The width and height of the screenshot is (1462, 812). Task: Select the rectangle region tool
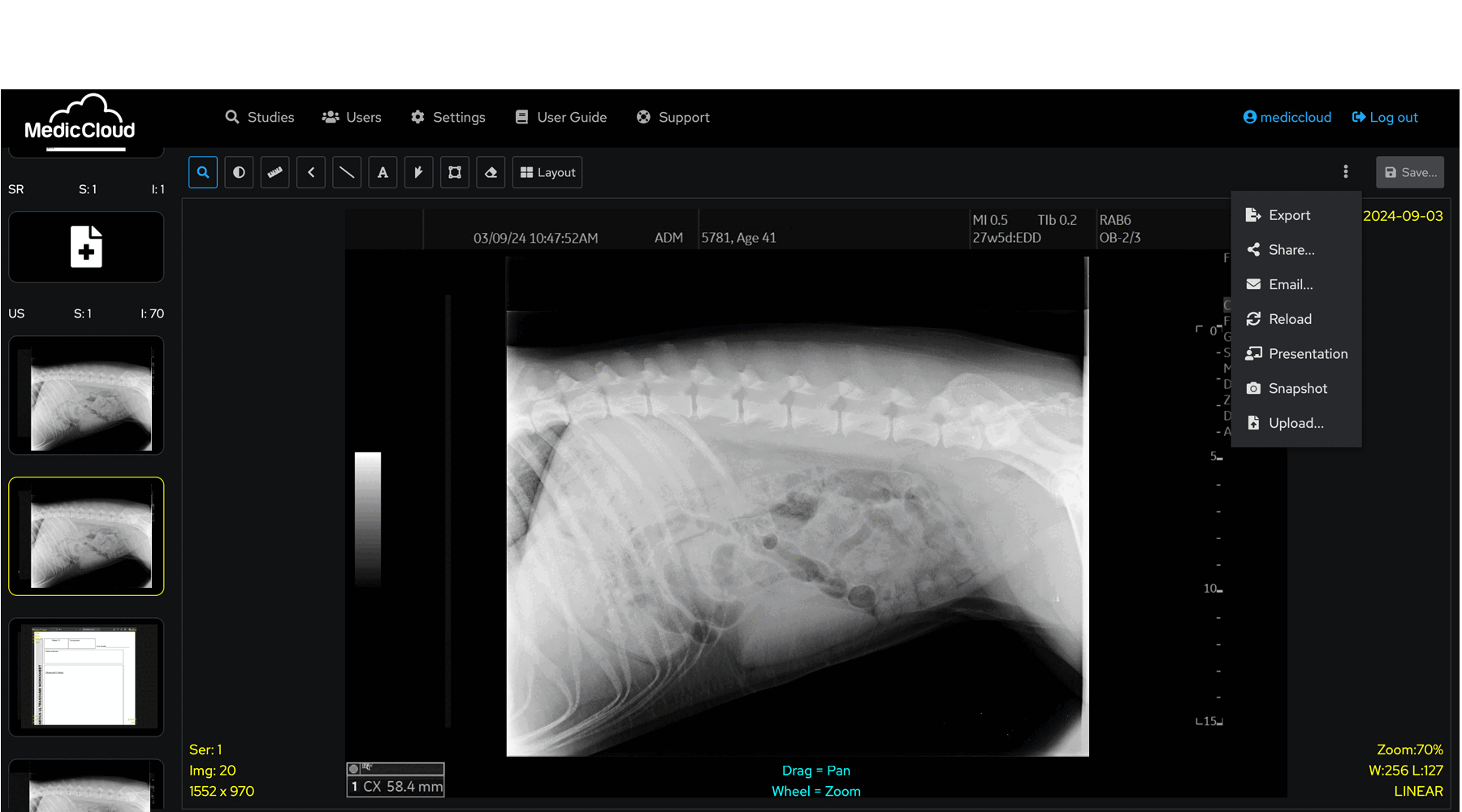455,172
